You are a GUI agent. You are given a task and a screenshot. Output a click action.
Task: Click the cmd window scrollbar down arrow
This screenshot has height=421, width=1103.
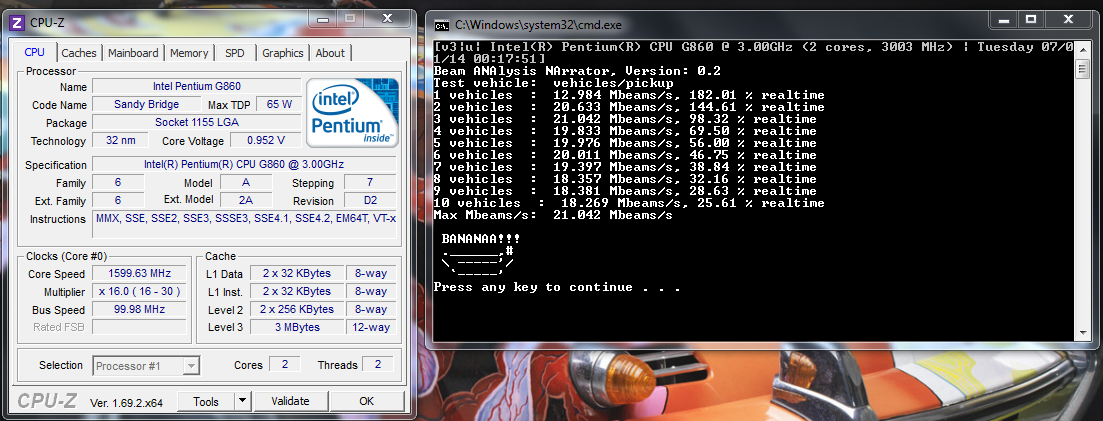pos(1083,332)
